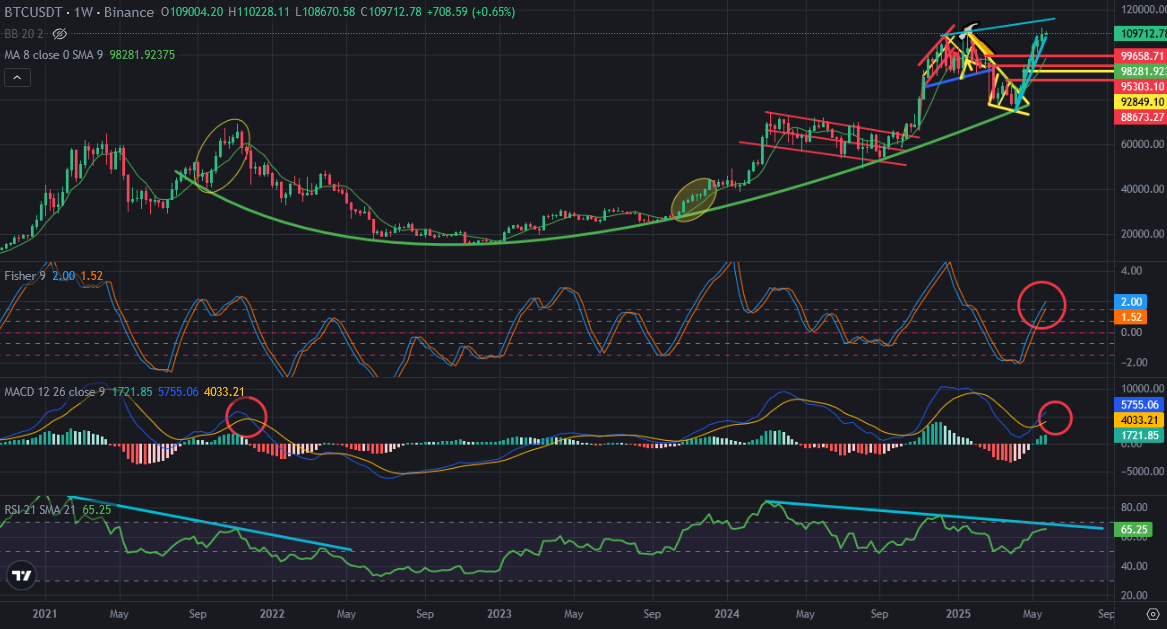Select the BTCUSDT symbol title
Image resolution: width=1167 pixels, height=629 pixels.
pos(34,12)
